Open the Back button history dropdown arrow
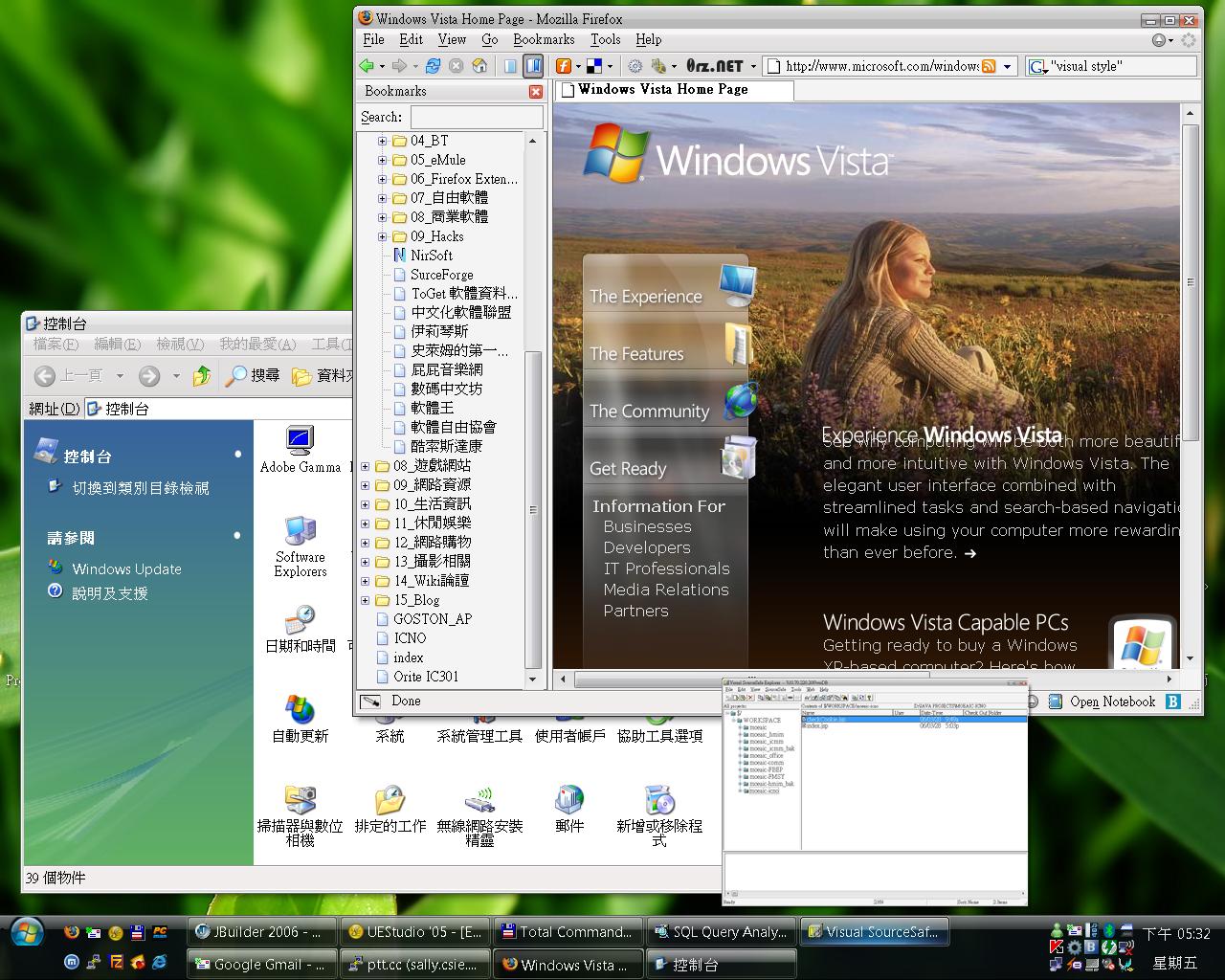 click(x=382, y=66)
